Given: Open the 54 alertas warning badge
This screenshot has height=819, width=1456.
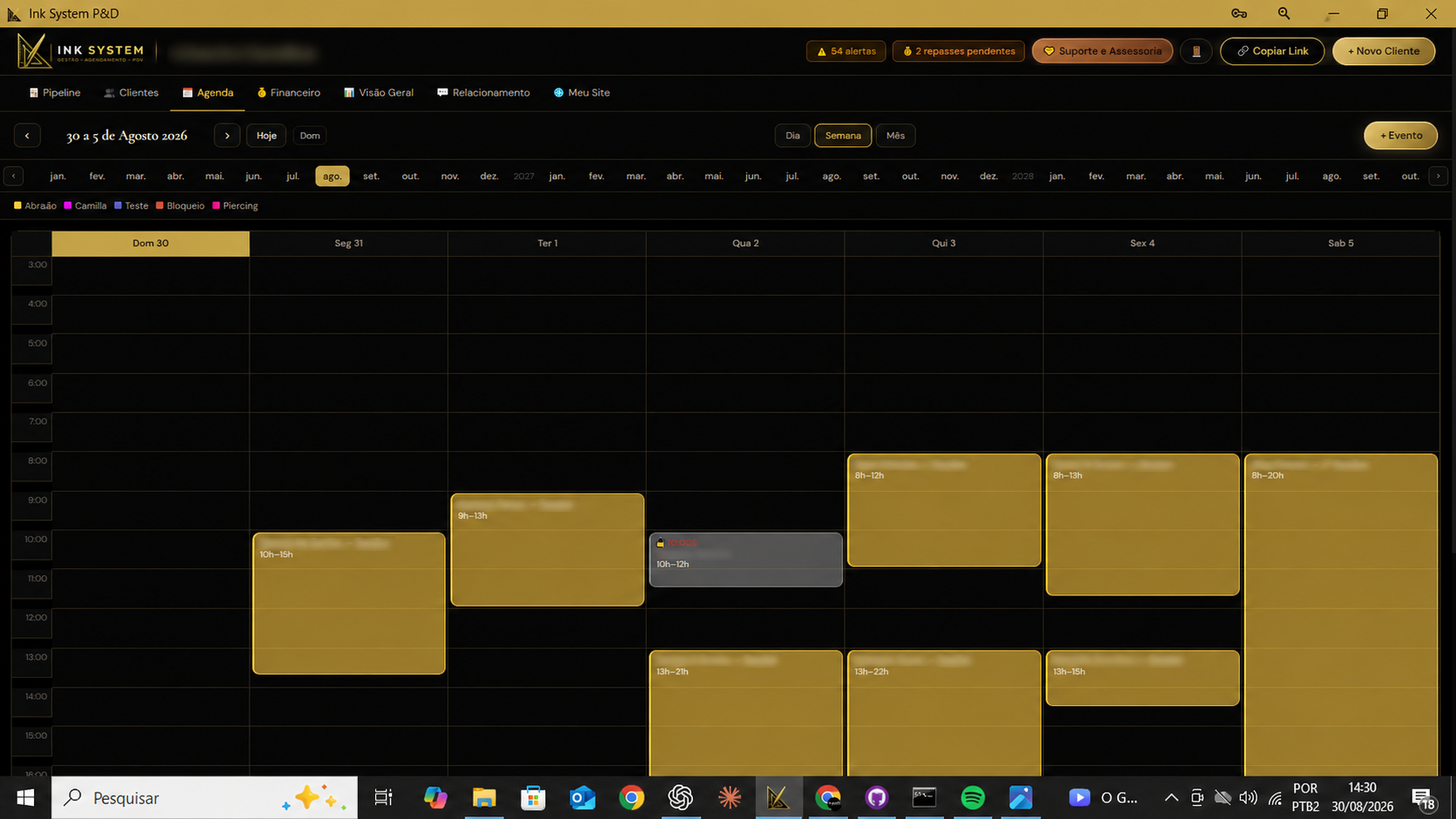Looking at the screenshot, I should 846,51.
